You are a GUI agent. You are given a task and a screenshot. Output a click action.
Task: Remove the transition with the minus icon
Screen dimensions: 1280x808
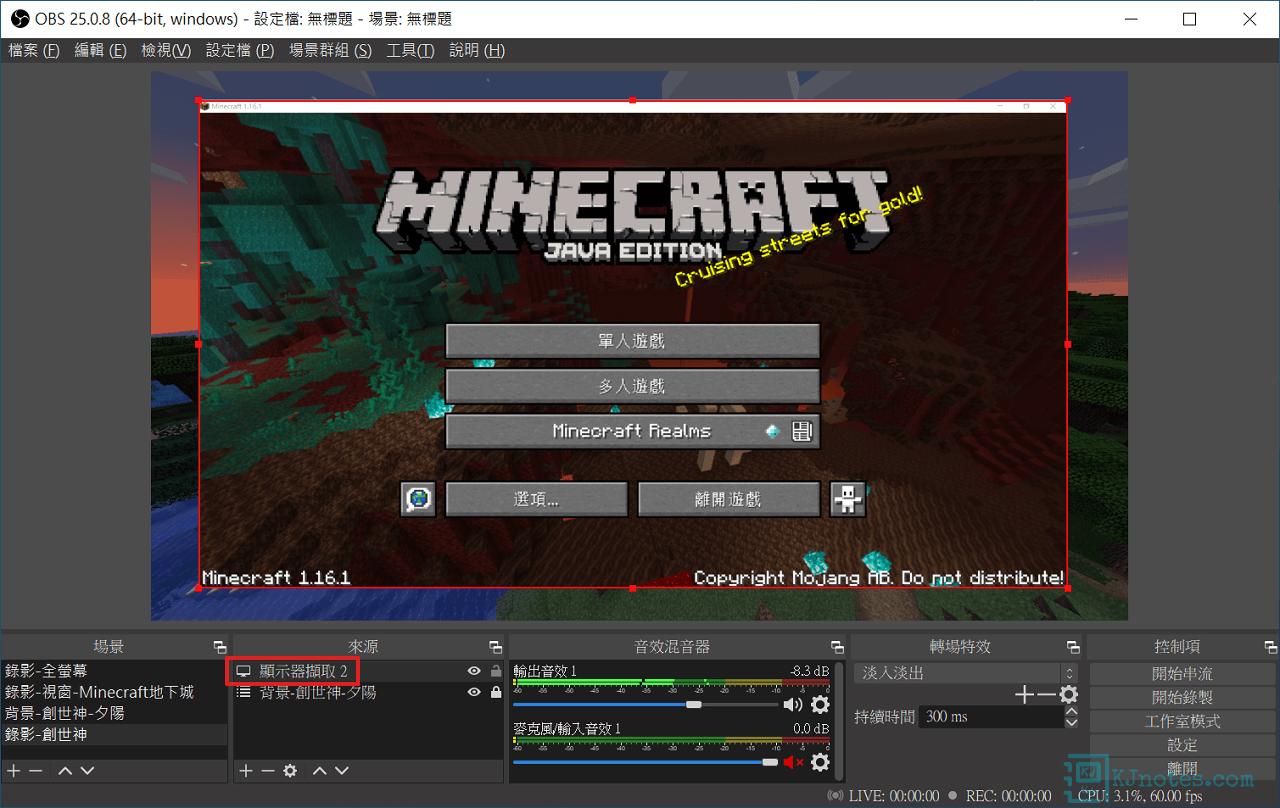click(1046, 695)
